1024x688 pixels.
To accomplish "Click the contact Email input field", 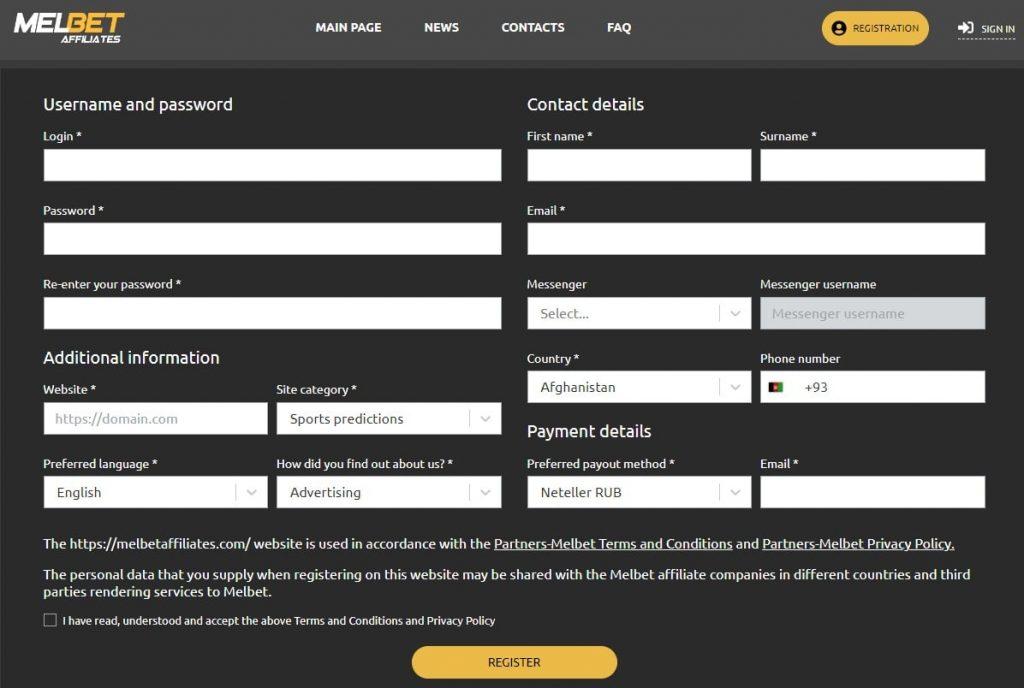I will [755, 239].
